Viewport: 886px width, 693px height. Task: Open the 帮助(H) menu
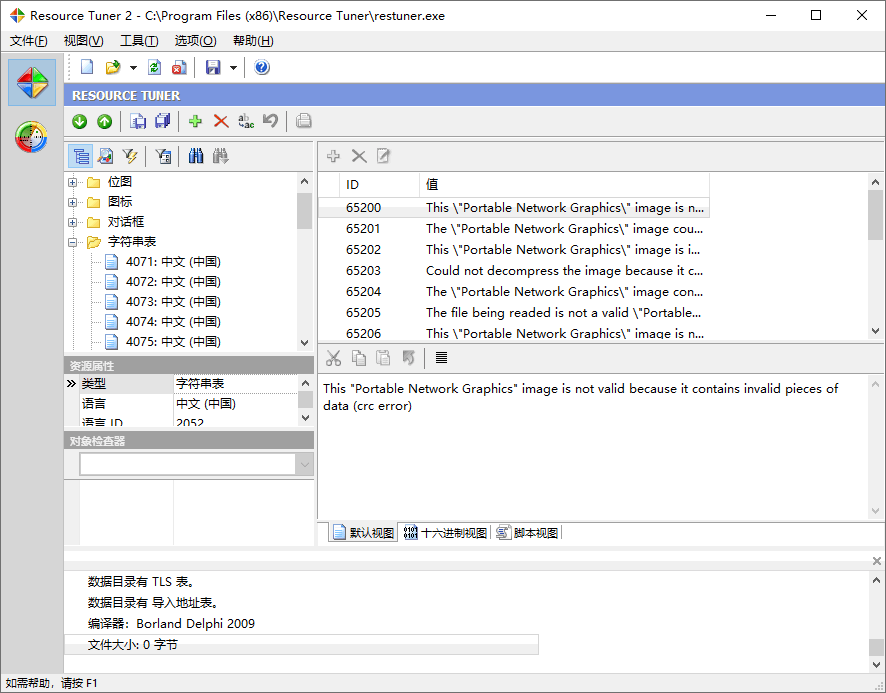point(253,41)
